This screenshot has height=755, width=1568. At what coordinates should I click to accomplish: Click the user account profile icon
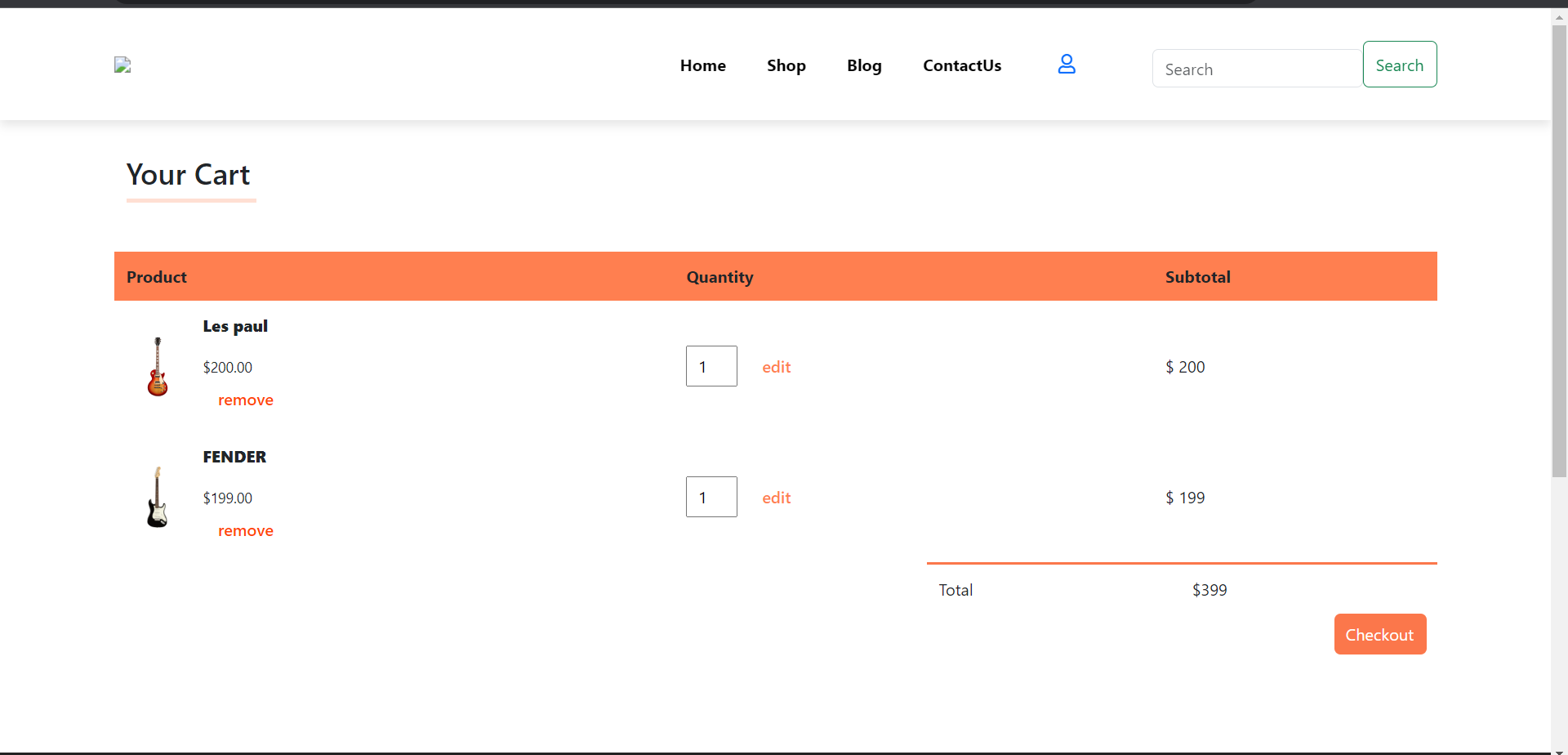coord(1066,65)
